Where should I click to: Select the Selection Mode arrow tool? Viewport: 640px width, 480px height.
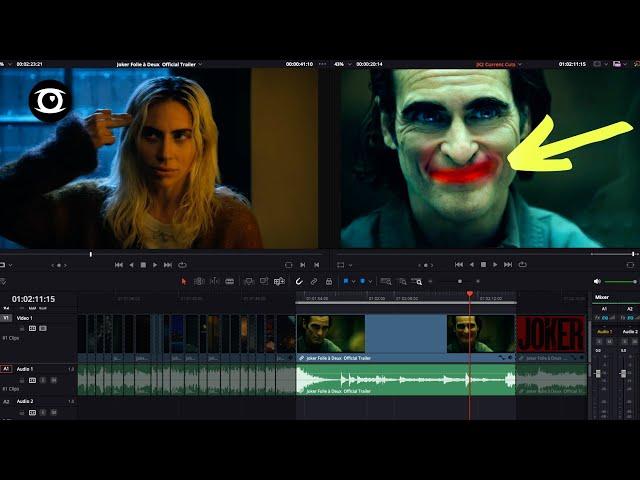click(x=184, y=281)
